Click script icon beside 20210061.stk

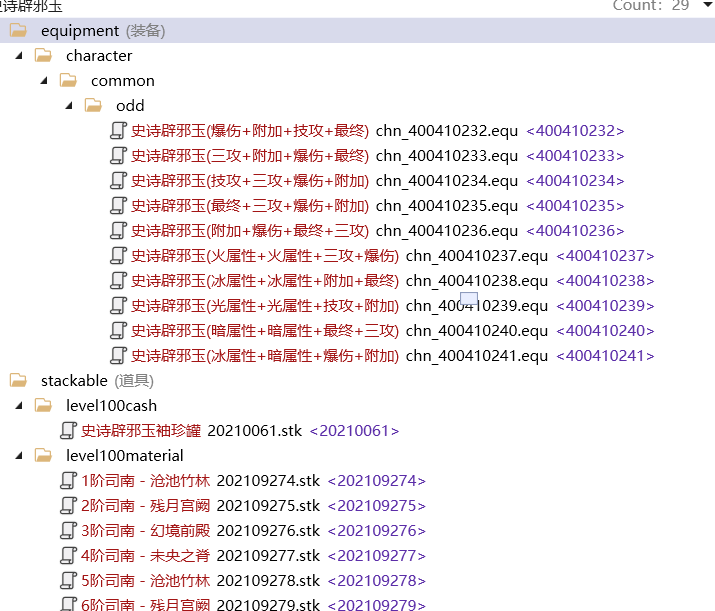(68, 430)
